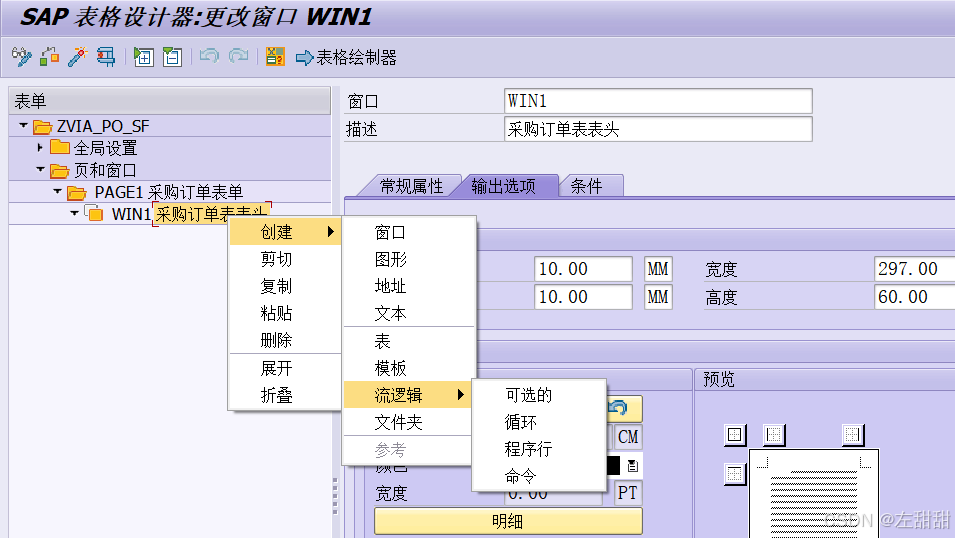Click the upper 10.00 margin field
The height and width of the screenshot is (538, 955).
(x=583, y=269)
